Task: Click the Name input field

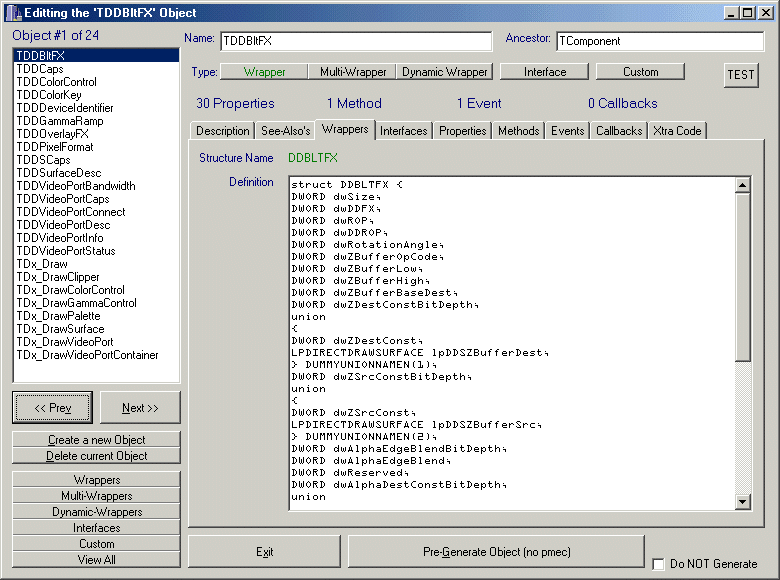Action: [355, 41]
